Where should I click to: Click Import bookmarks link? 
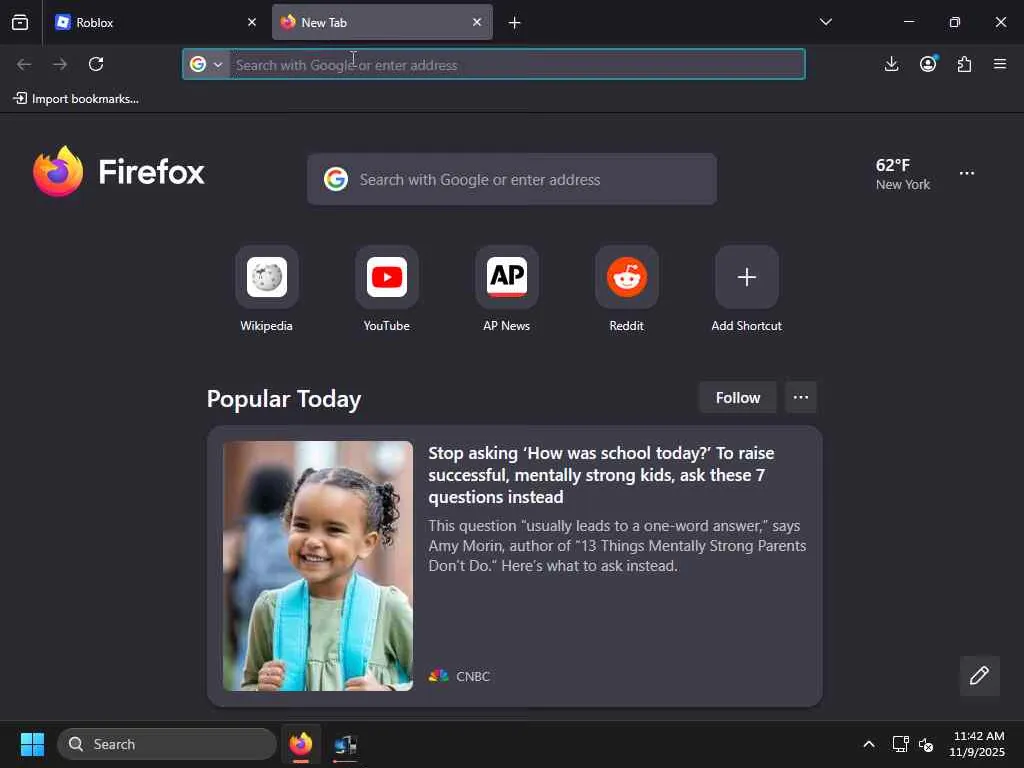point(76,99)
